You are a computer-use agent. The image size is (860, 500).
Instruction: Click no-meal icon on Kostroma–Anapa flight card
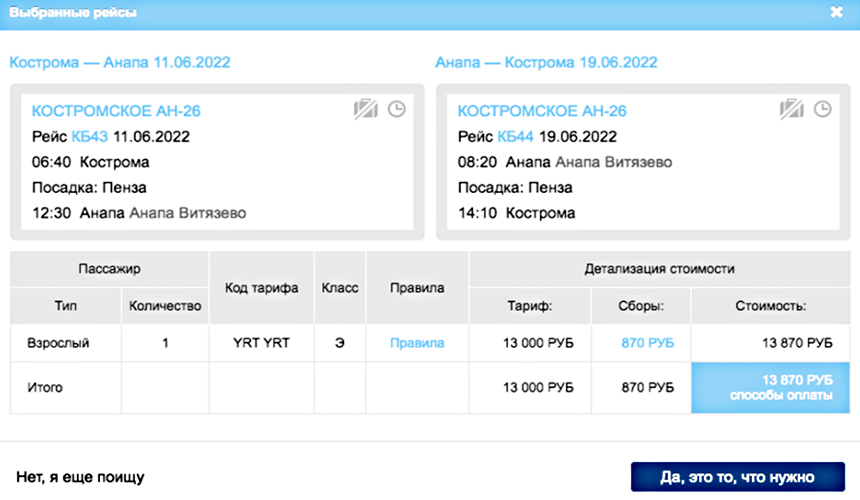click(x=365, y=109)
